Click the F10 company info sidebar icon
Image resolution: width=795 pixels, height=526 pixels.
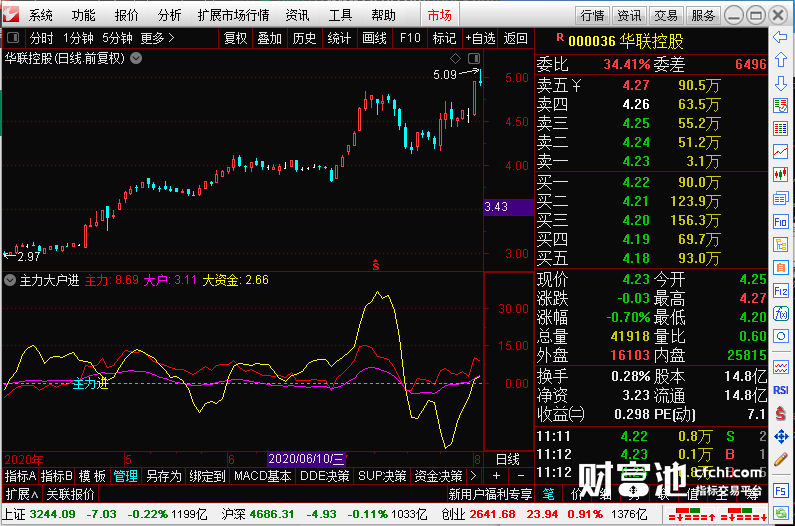pyautogui.click(x=780, y=222)
